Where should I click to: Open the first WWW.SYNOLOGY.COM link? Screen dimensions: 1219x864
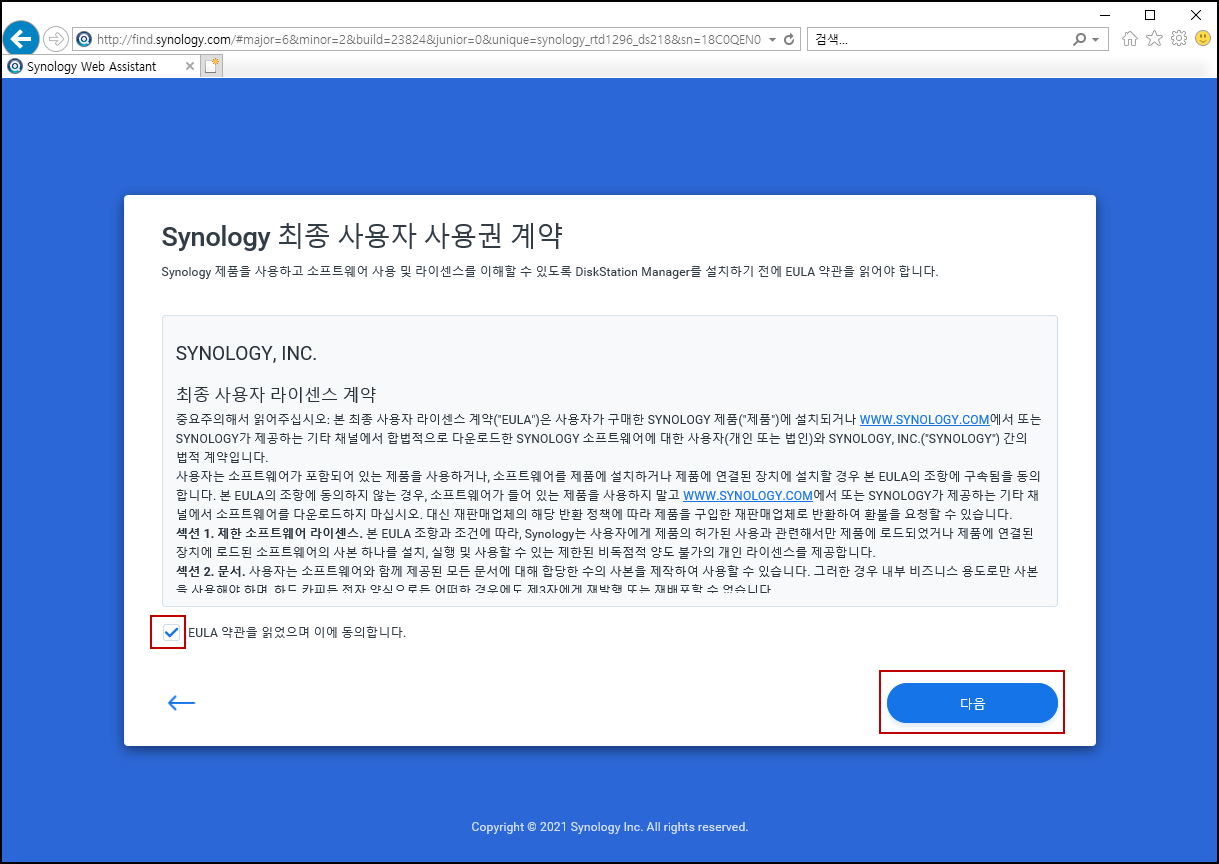[924, 420]
